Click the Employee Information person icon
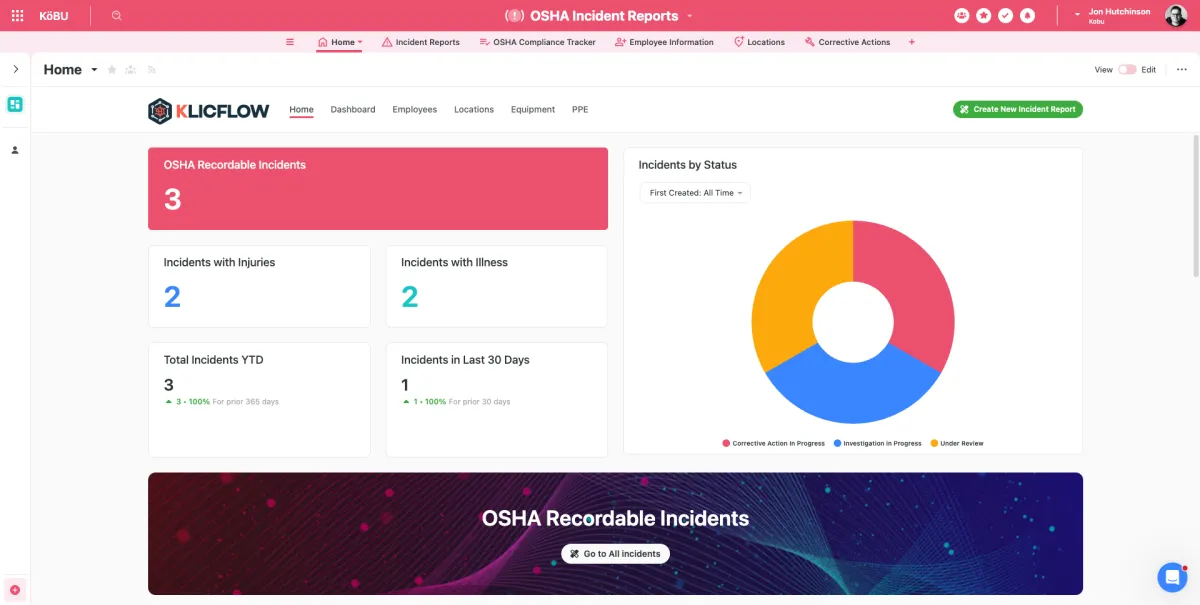 (x=620, y=42)
